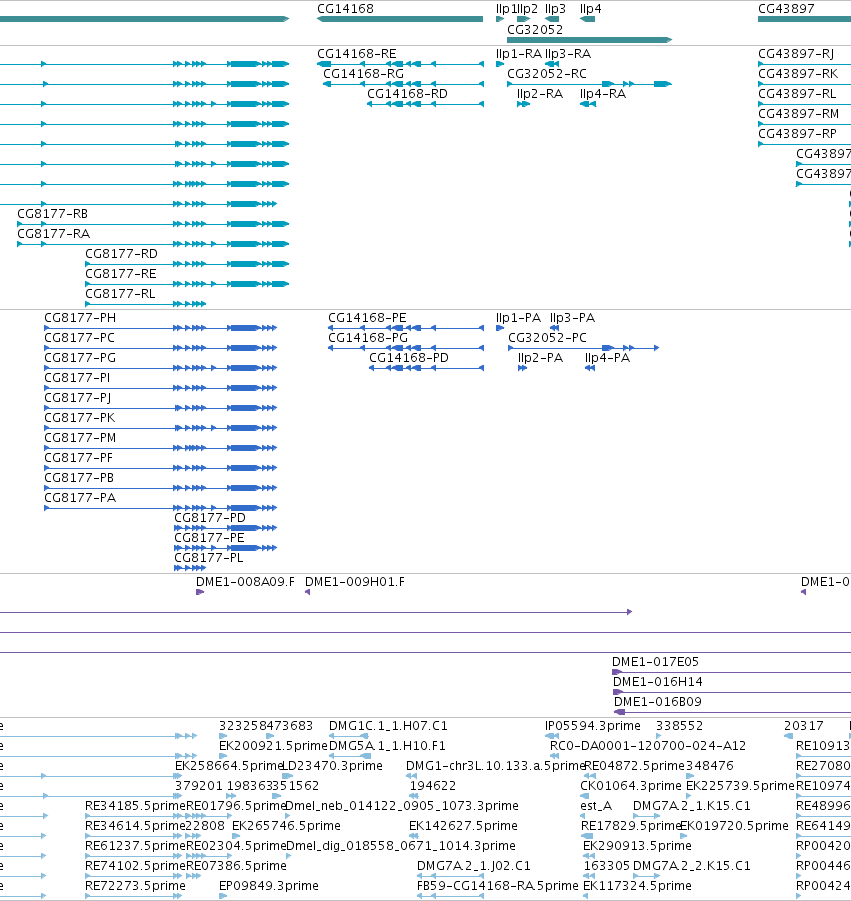851x901 pixels.
Task: Click the Ilp1-RA transcript label
Action: coord(519,53)
